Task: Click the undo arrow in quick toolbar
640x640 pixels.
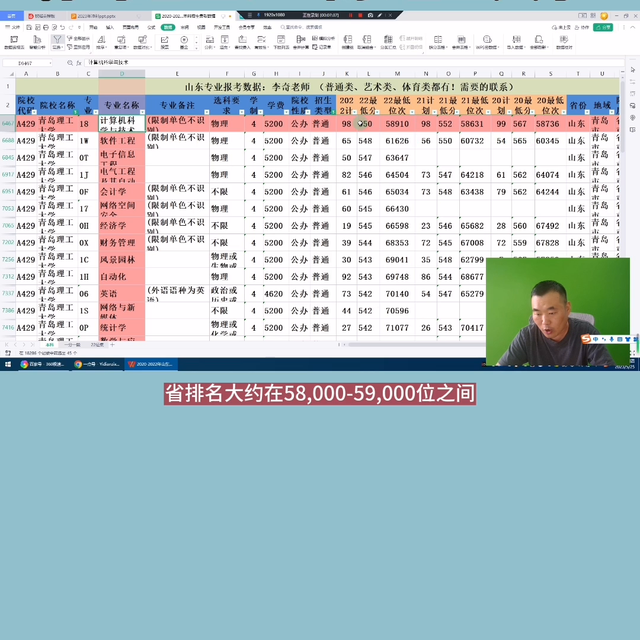Action: [x=62, y=27]
